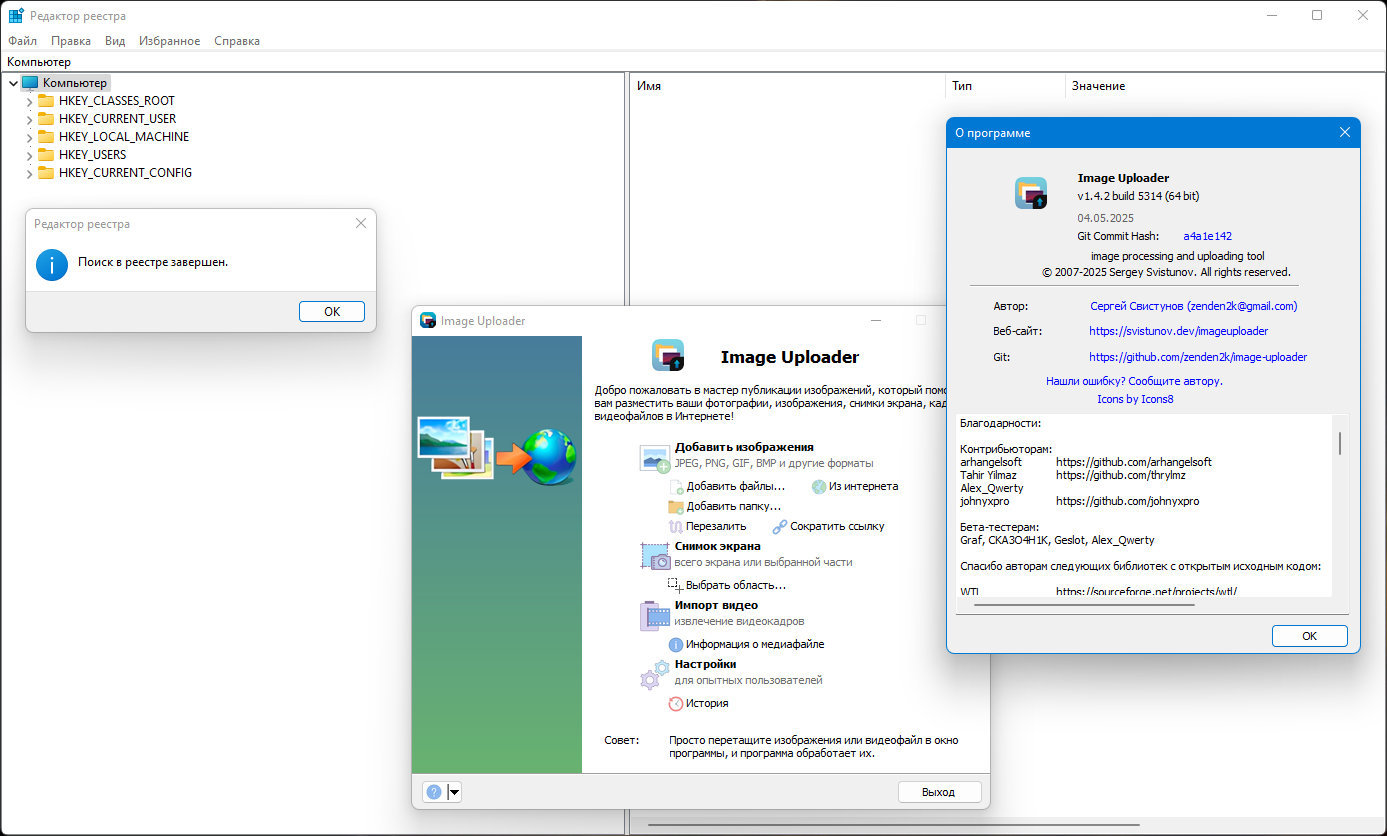Click the Git commit hash a4a1e142

click(x=1207, y=236)
